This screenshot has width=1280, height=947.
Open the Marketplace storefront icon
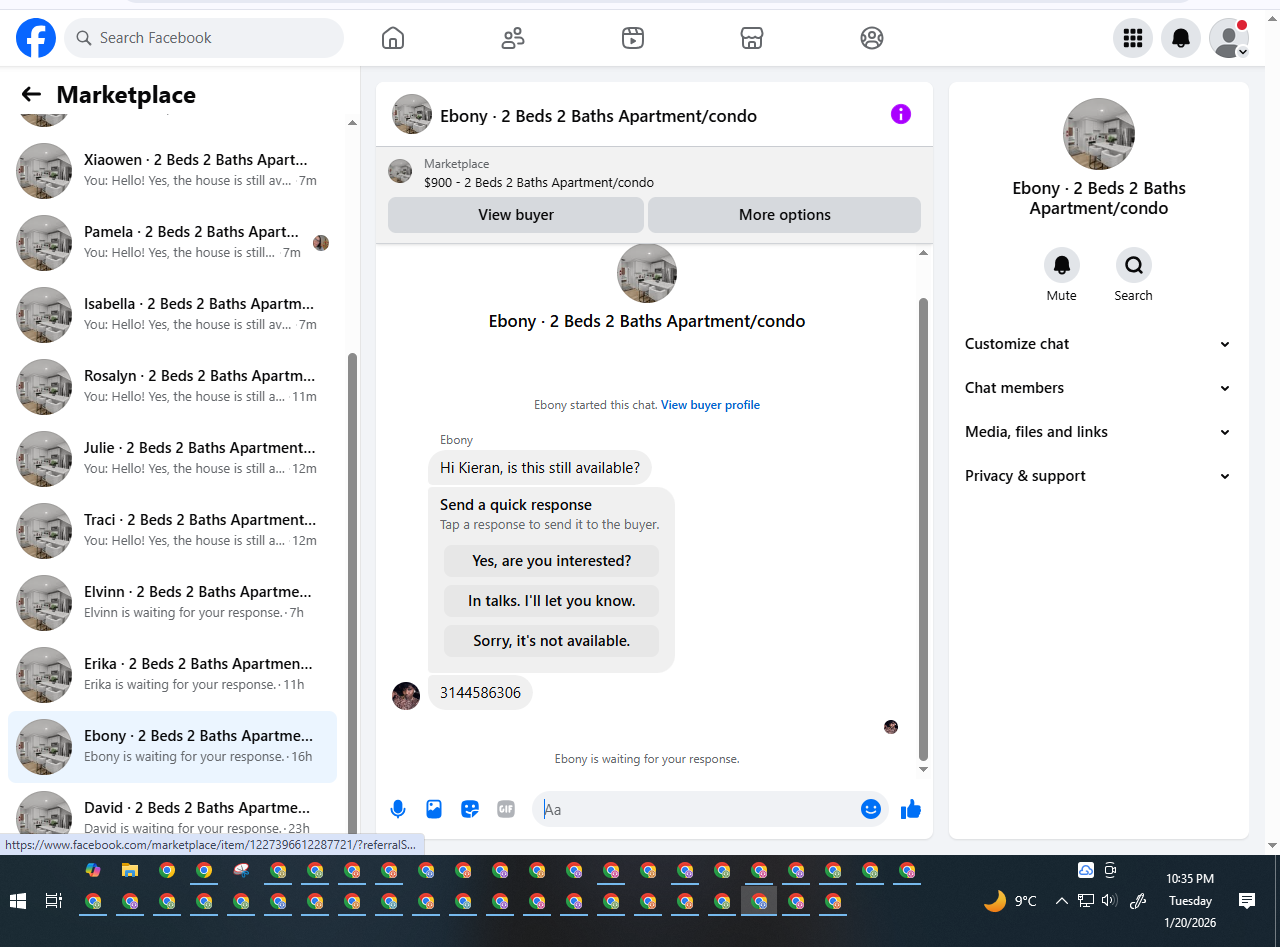[752, 38]
